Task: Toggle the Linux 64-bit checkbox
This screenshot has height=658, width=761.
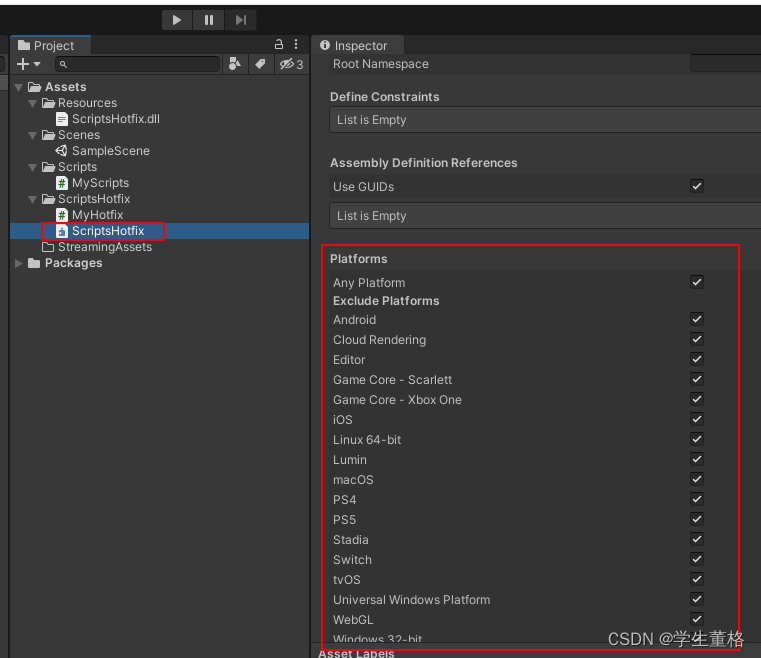Action: 697,439
